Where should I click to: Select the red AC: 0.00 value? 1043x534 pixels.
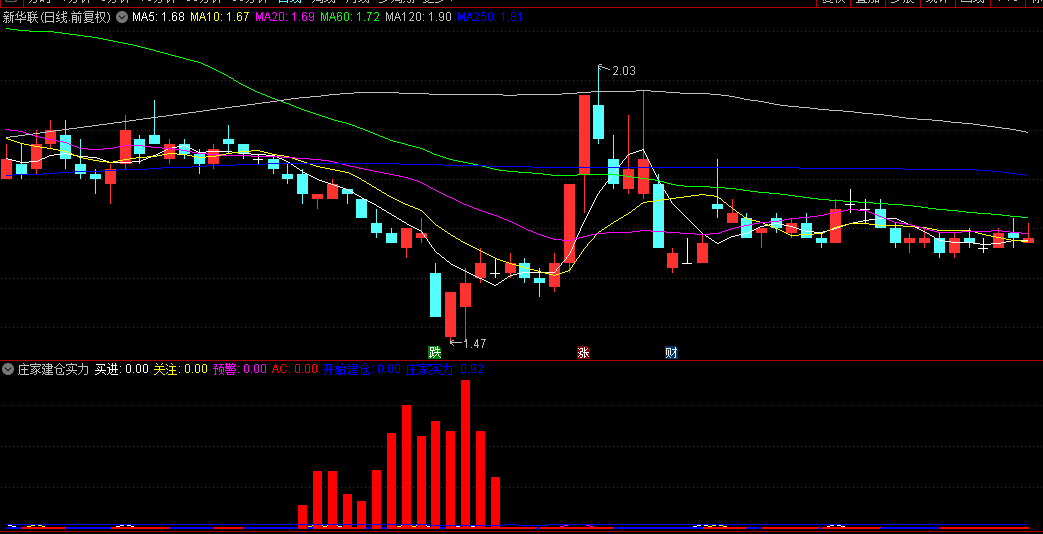pyautogui.click(x=296, y=368)
